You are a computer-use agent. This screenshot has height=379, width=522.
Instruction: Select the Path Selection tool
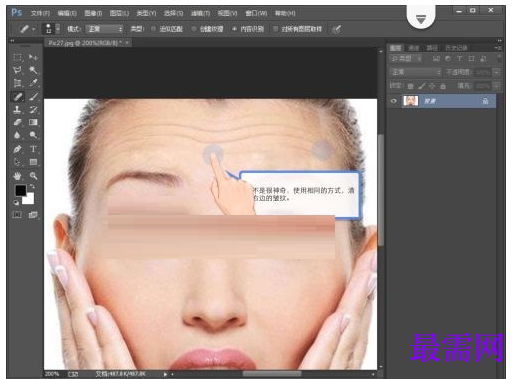click(18, 162)
